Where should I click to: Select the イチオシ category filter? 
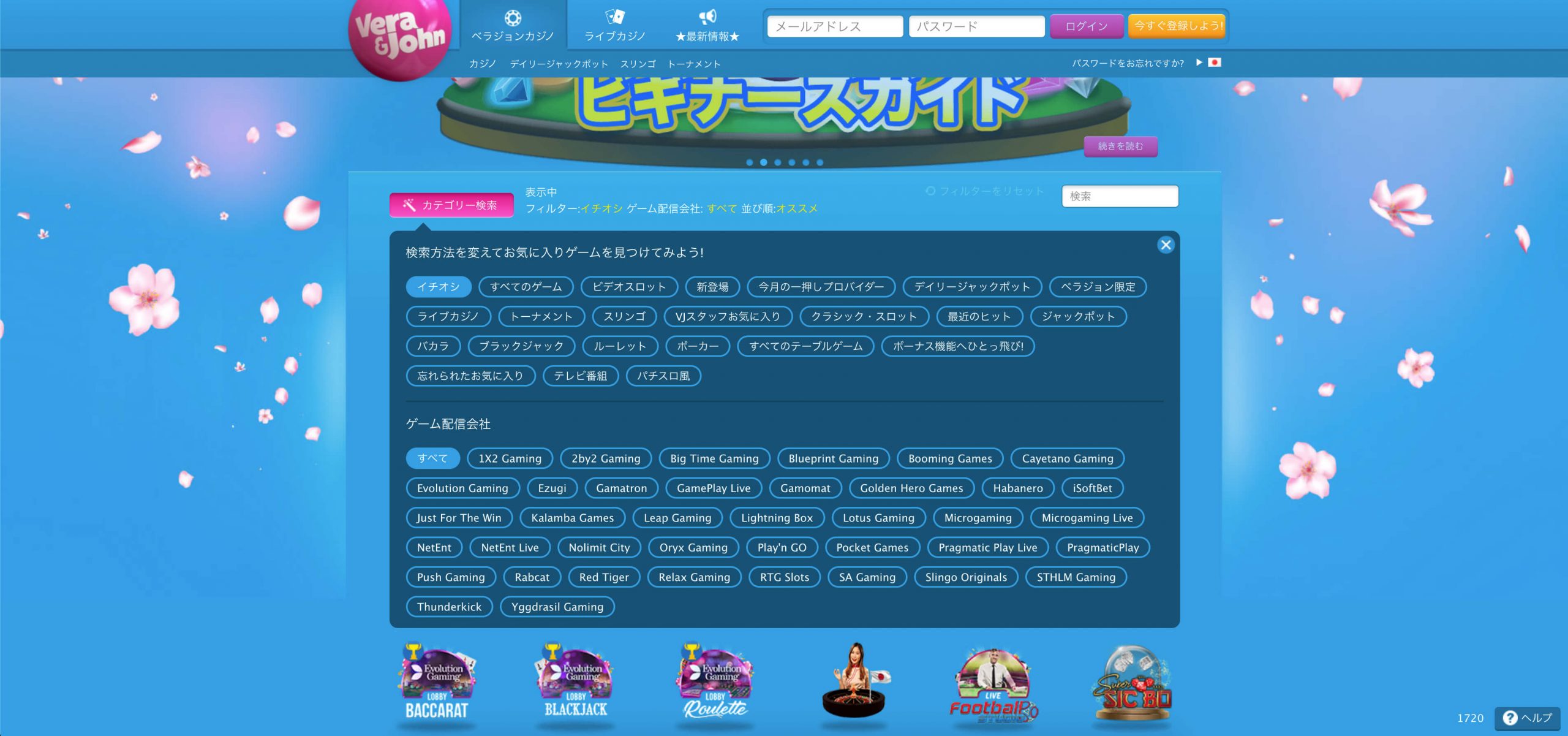point(439,287)
